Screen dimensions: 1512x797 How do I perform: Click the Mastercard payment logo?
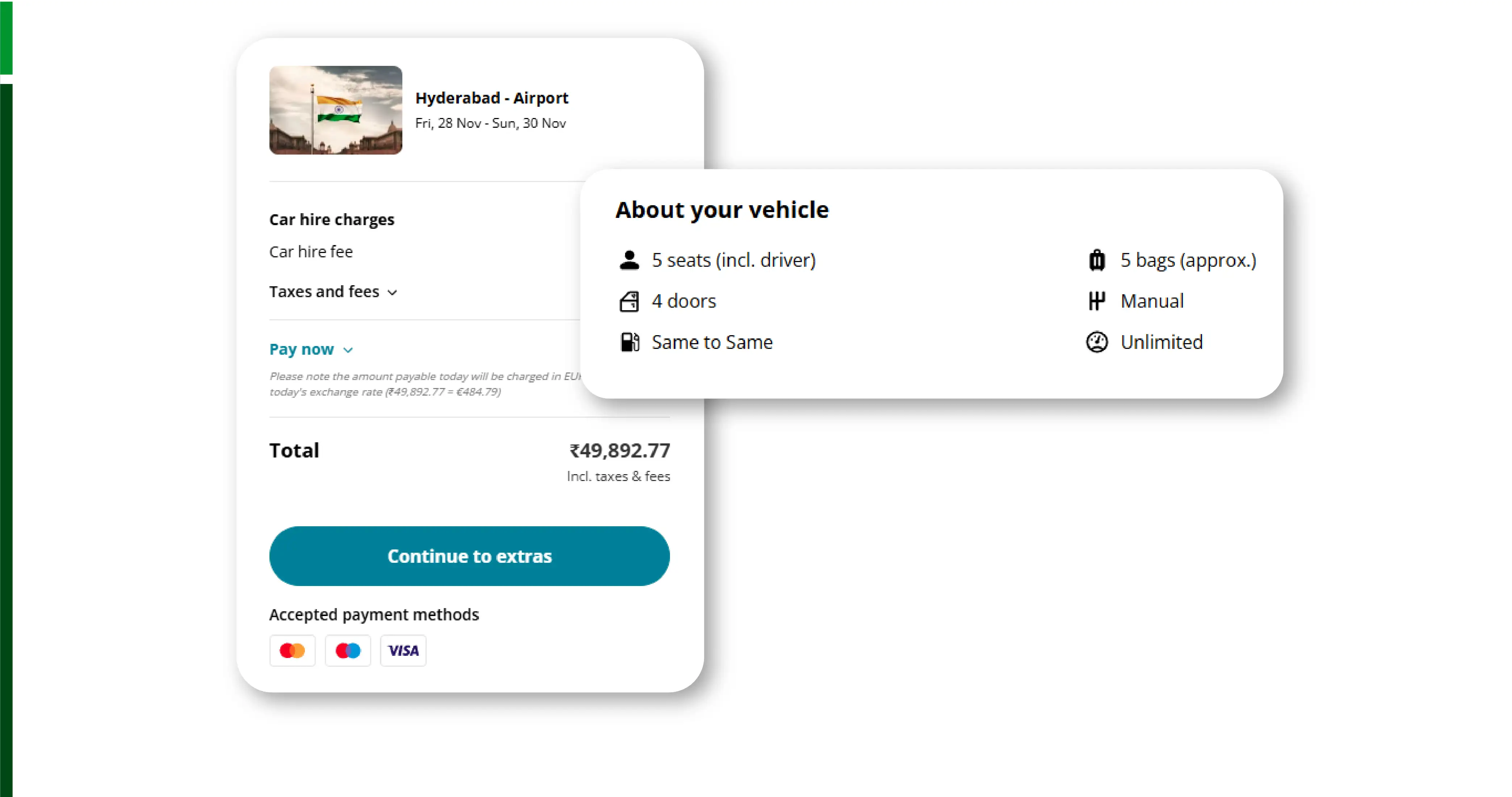292,650
